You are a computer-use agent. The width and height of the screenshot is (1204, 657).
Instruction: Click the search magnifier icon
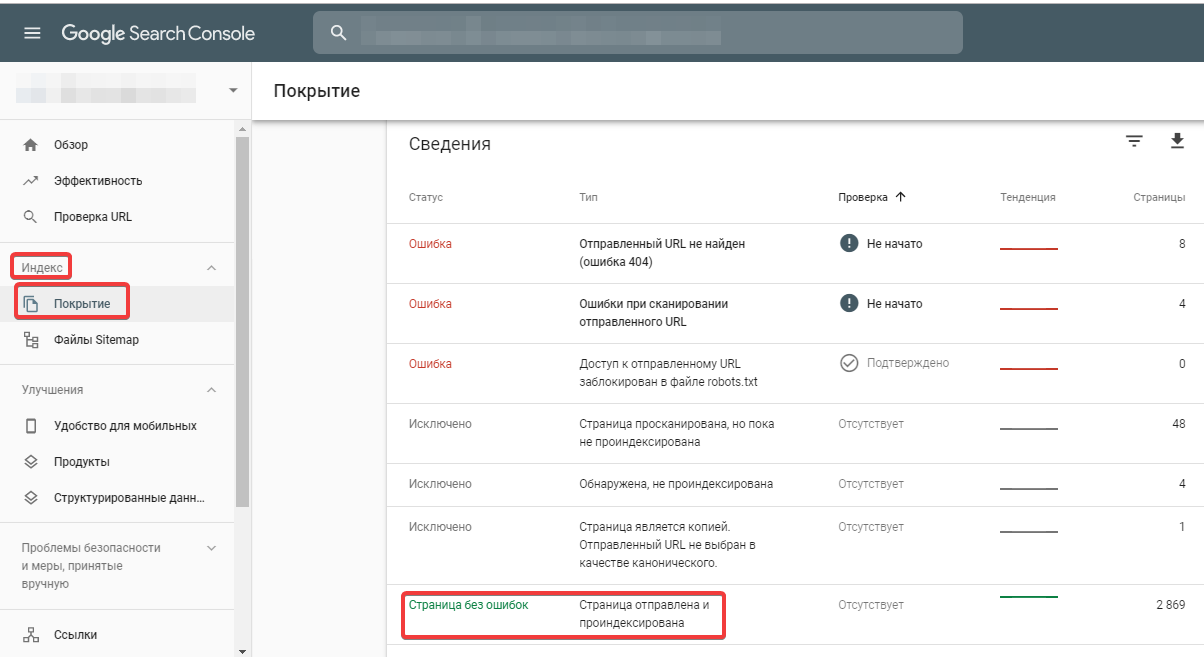pyautogui.click(x=339, y=33)
